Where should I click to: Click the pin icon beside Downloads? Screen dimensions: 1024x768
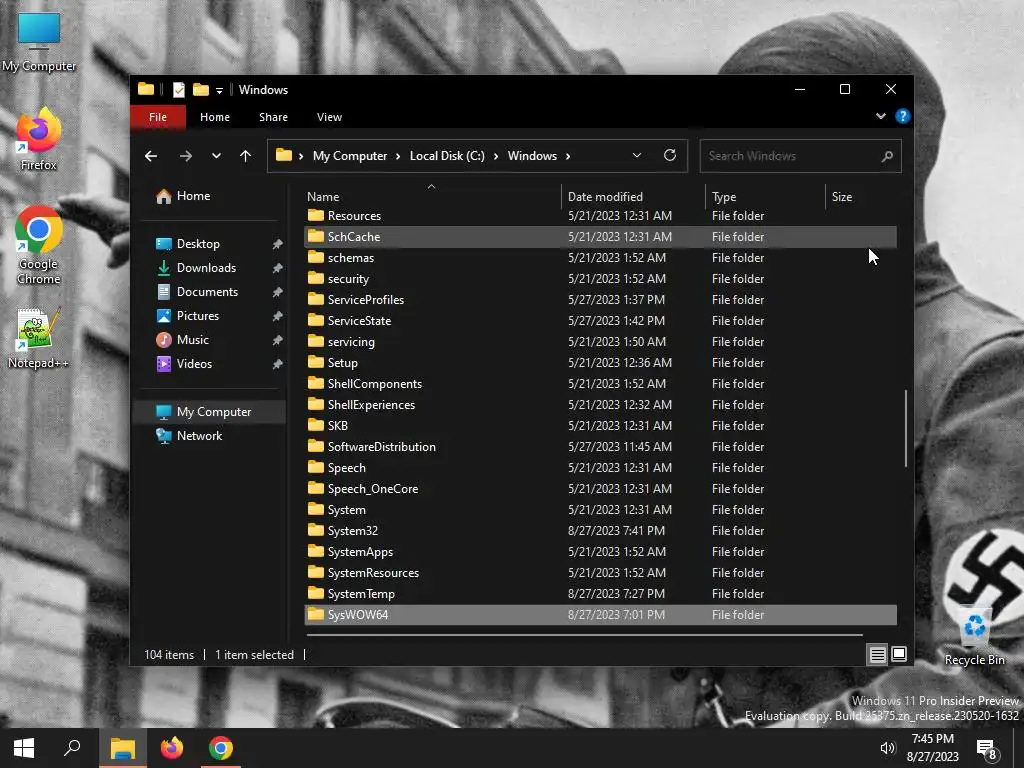coord(277,268)
